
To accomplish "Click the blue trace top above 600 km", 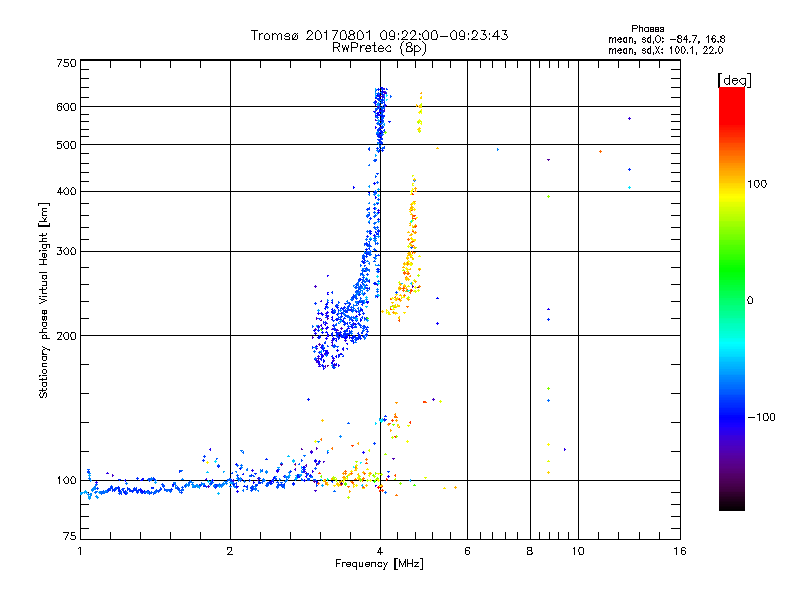I will click(x=381, y=99).
